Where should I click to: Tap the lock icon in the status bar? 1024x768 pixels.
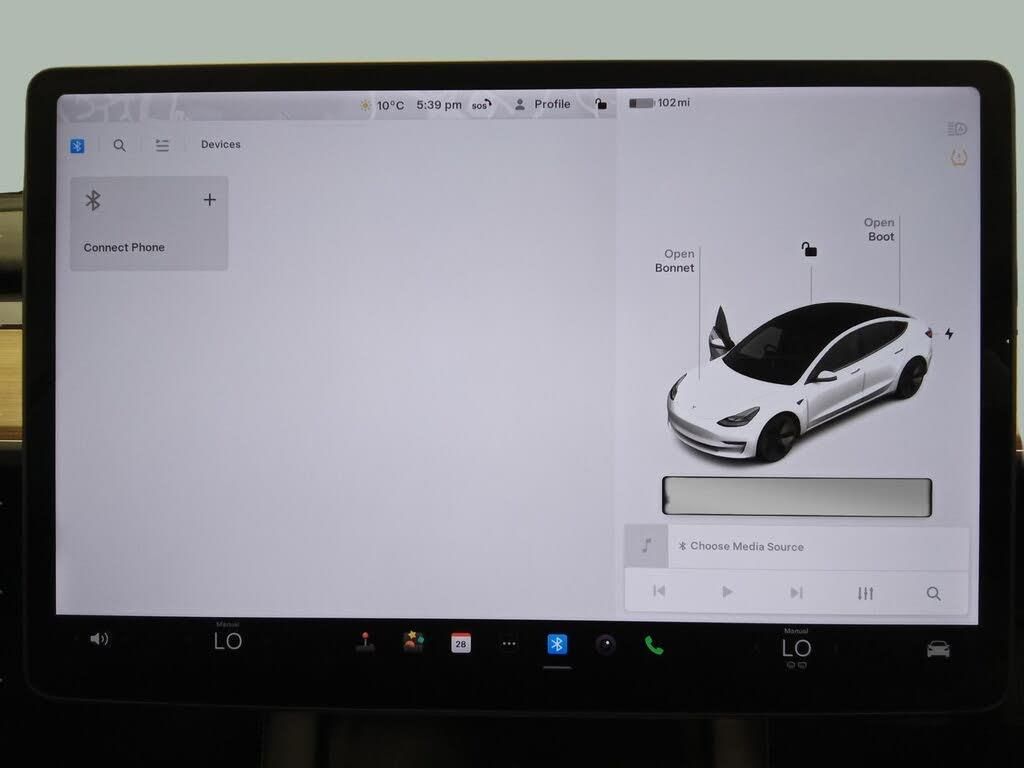pos(601,103)
